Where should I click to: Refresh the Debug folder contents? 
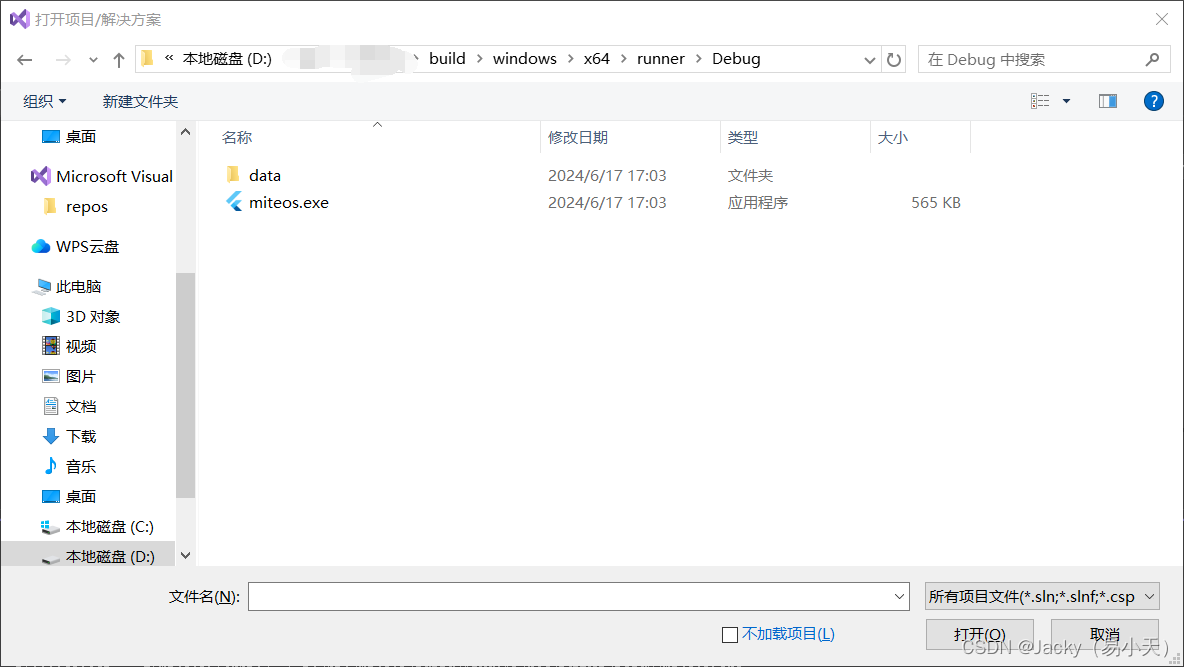(x=893, y=59)
